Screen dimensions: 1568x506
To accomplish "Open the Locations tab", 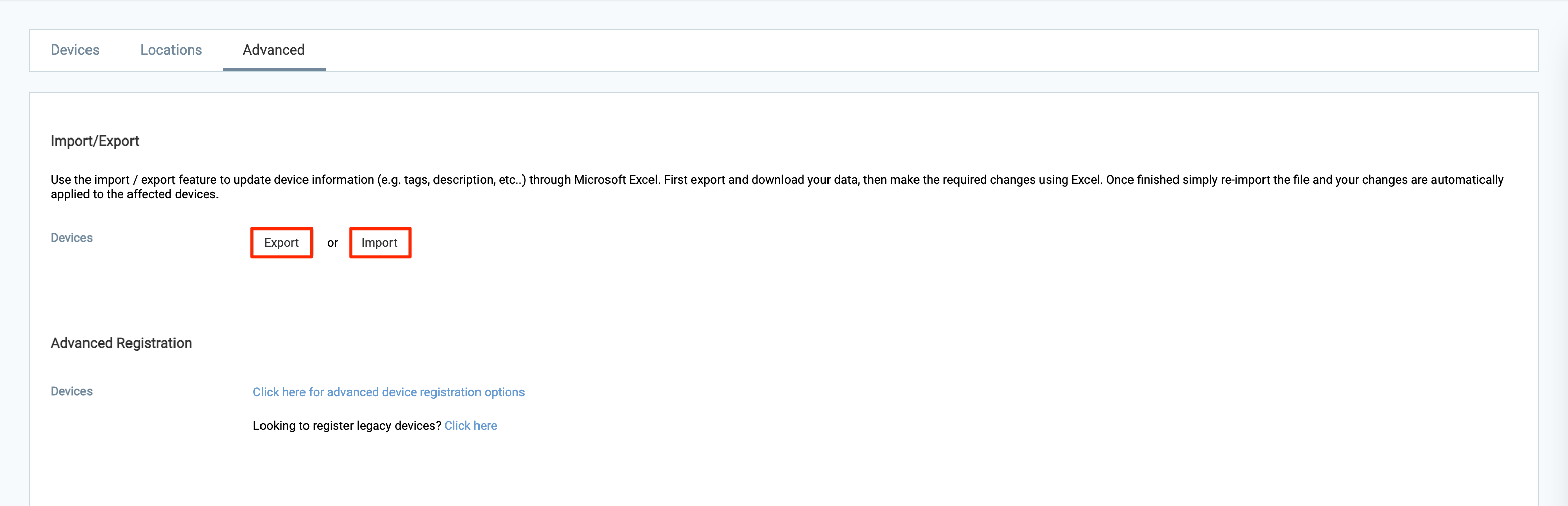I will pos(171,50).
